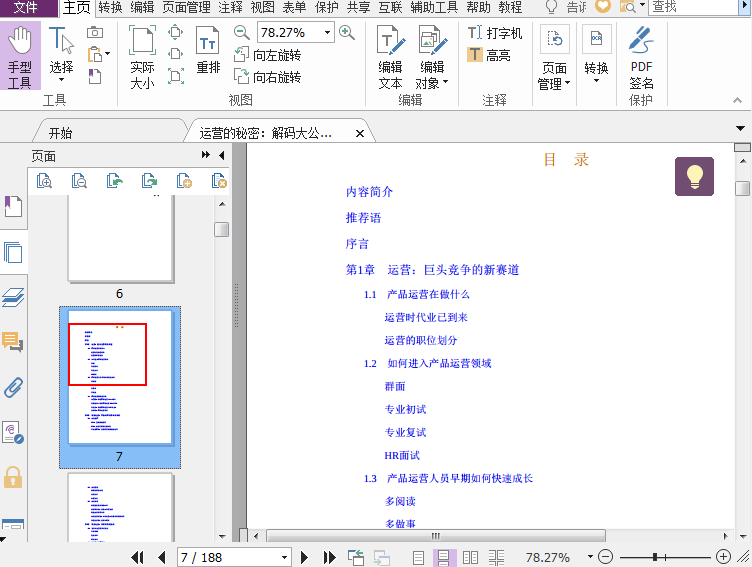Insert page icon in Pages panel

pyautogui.click(x=184, y=181)
